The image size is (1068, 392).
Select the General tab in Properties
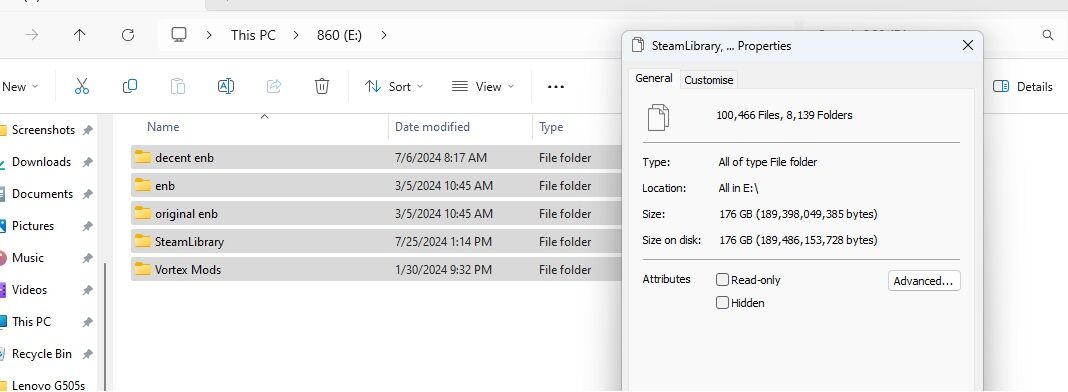click(x=653, y=78)
